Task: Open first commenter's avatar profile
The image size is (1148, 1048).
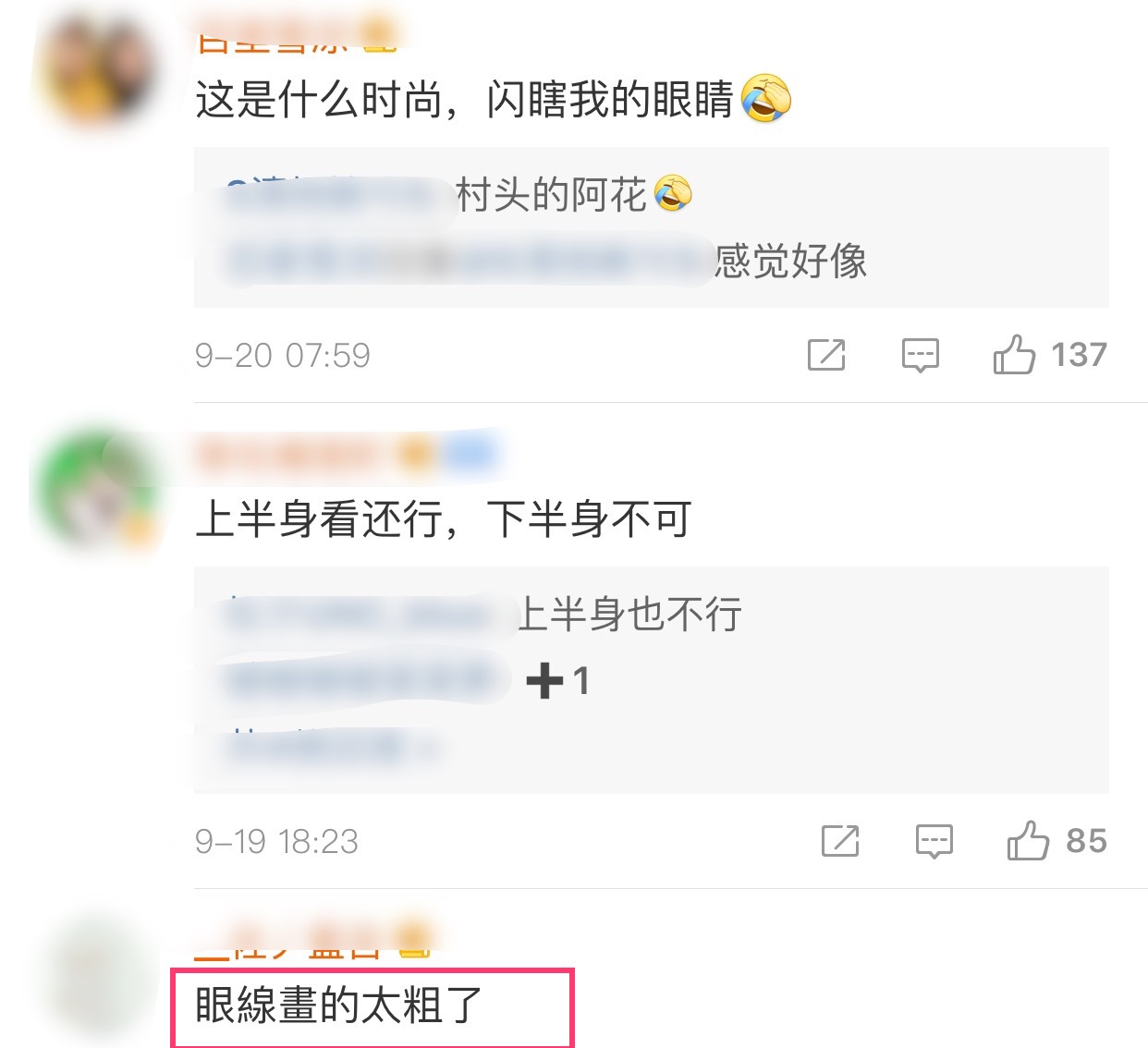Action: 98,69
